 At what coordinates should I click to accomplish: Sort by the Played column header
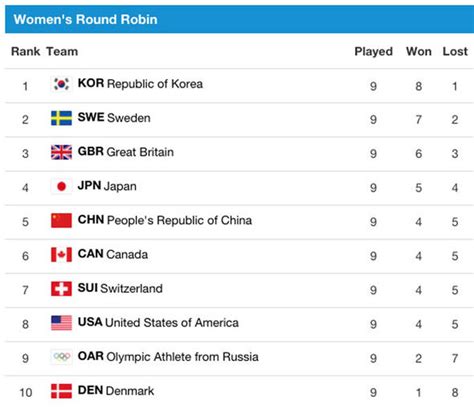coord(373,52)
